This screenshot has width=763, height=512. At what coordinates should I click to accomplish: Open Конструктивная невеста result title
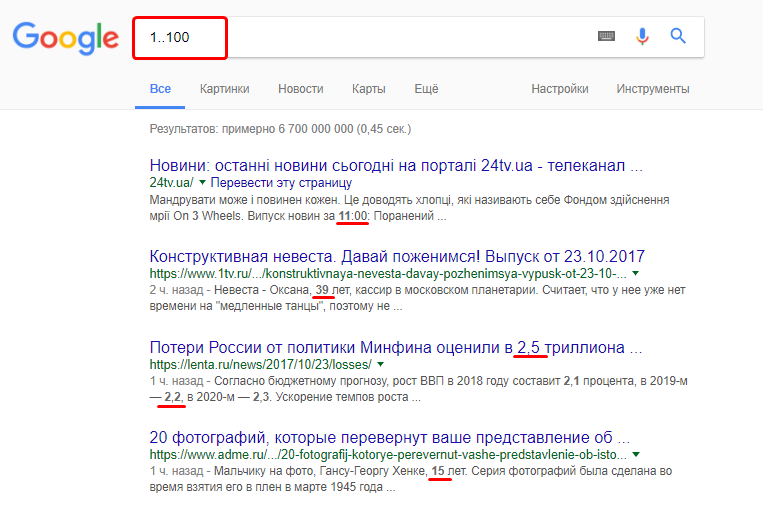pyautogui.click(x=397, y=256)
